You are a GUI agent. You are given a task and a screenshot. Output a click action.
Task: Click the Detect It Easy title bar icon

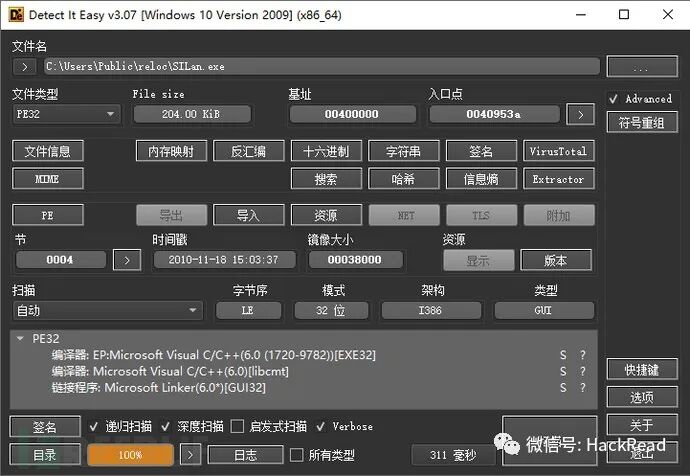[16, 15]
